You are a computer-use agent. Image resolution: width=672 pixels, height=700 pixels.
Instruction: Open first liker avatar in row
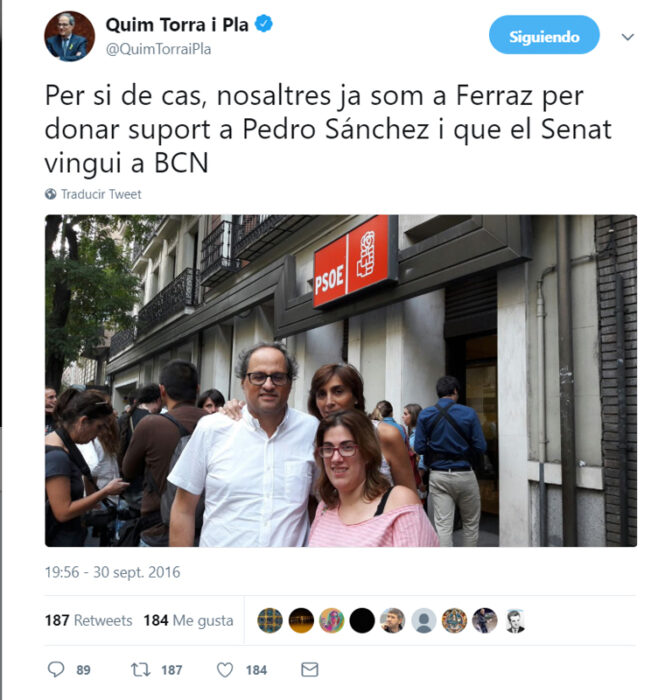(x=270, y=621)
